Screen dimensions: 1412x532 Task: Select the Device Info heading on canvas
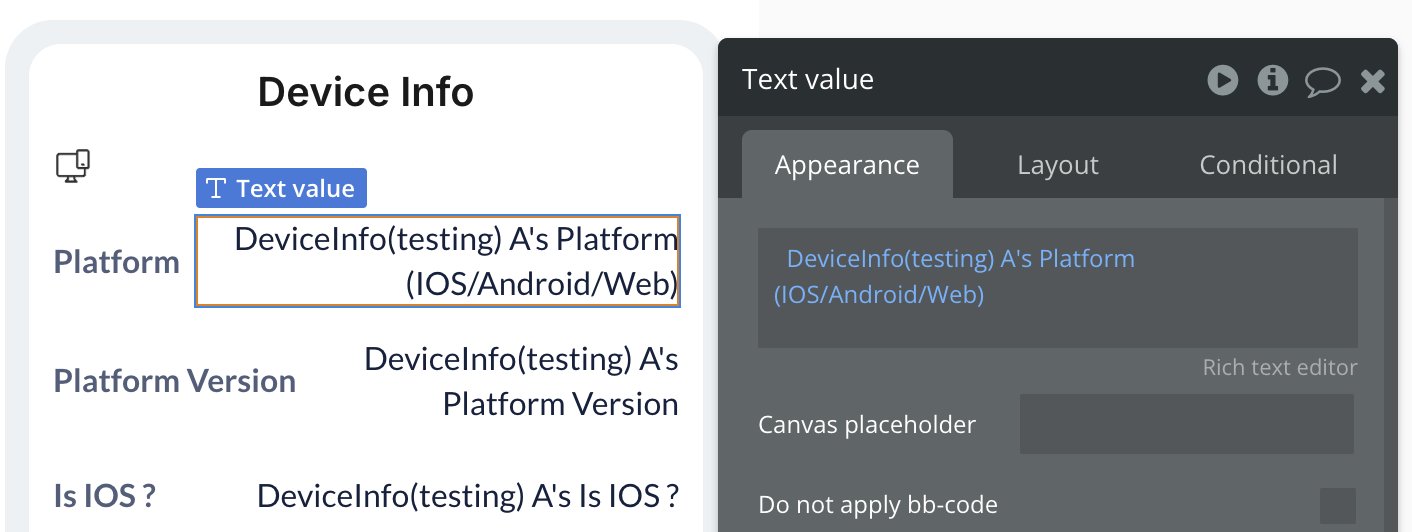point(366,93)
